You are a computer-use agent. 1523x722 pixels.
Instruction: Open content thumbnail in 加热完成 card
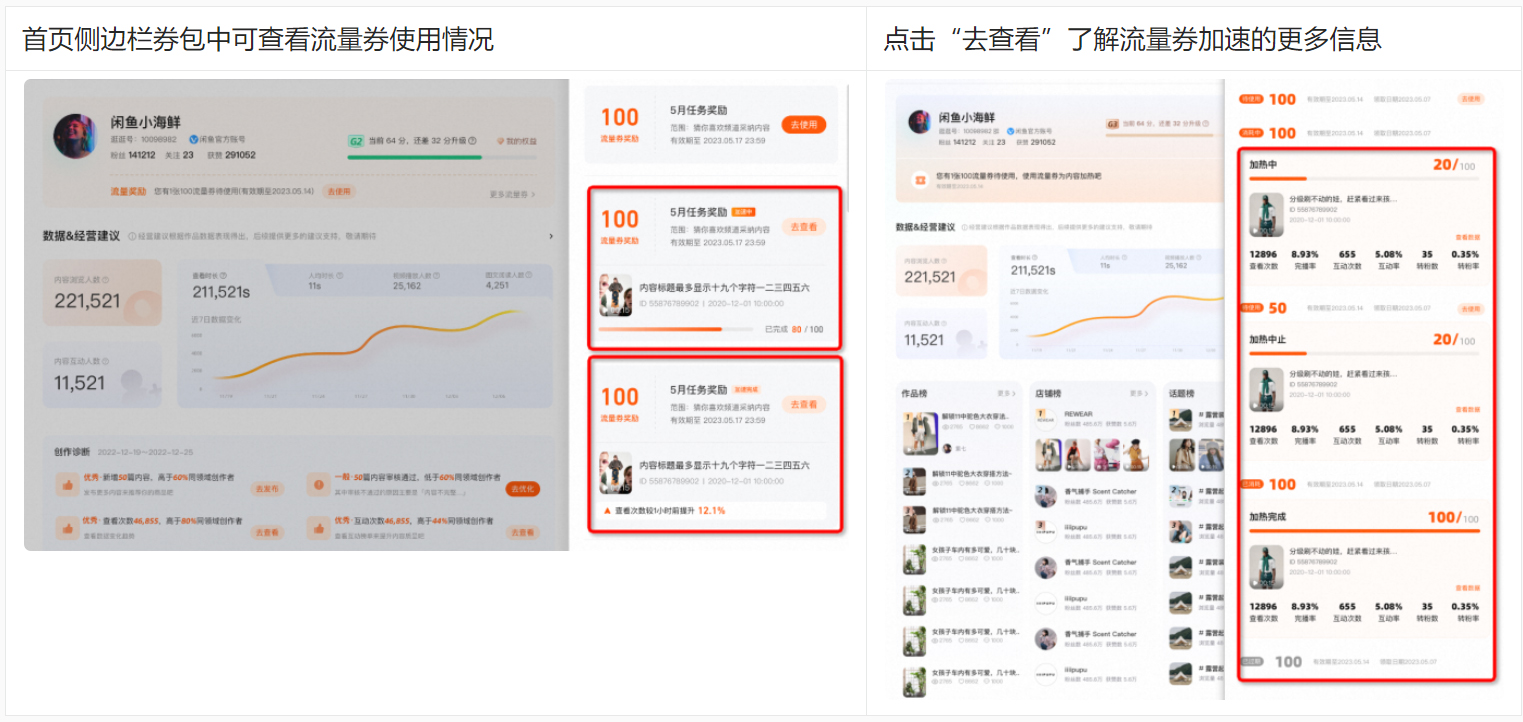pyautogui.click(x=1266, y=566)
